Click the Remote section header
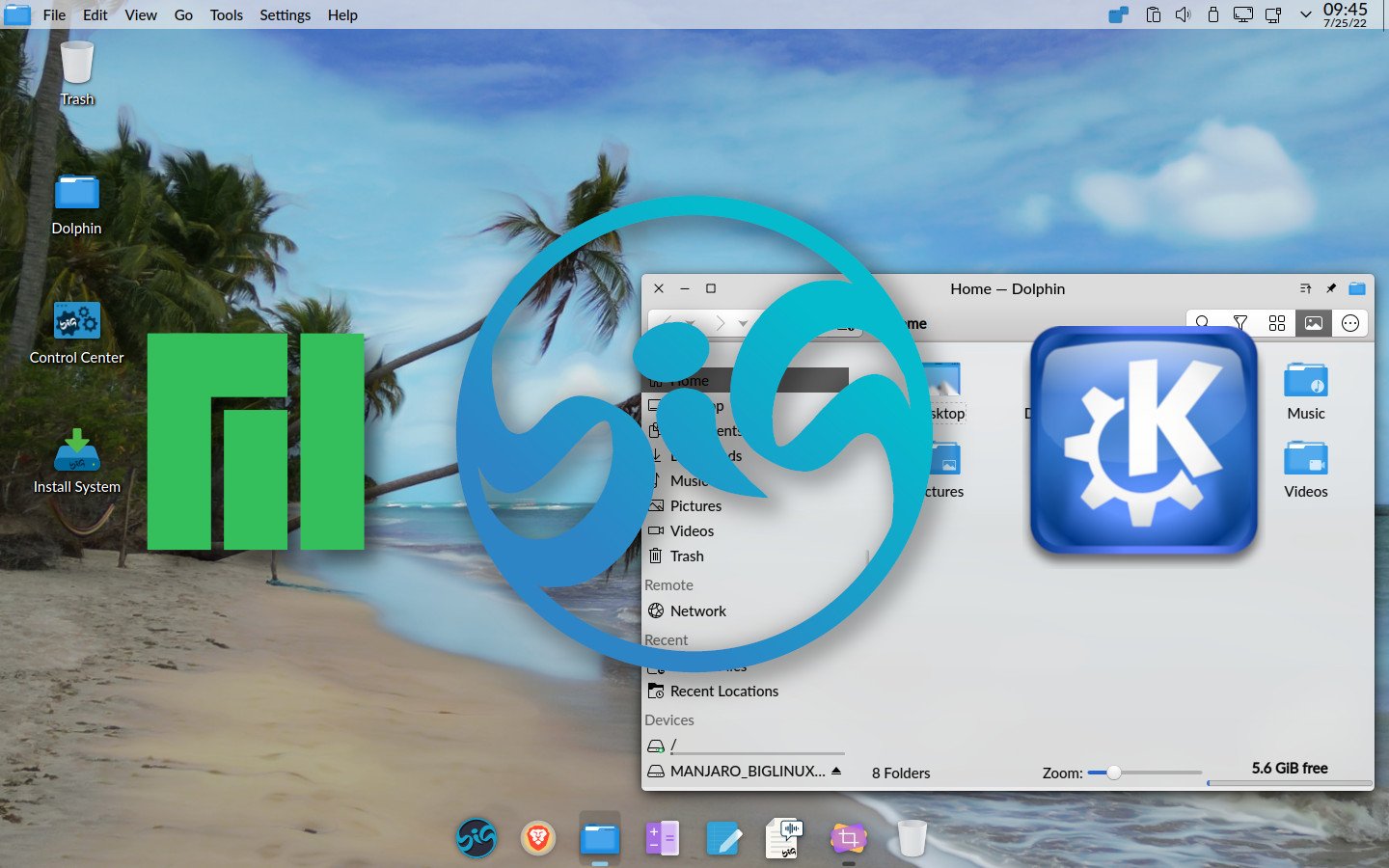Image resolution: width=1389 pixels, height=868 pixels. coord(668,584)
